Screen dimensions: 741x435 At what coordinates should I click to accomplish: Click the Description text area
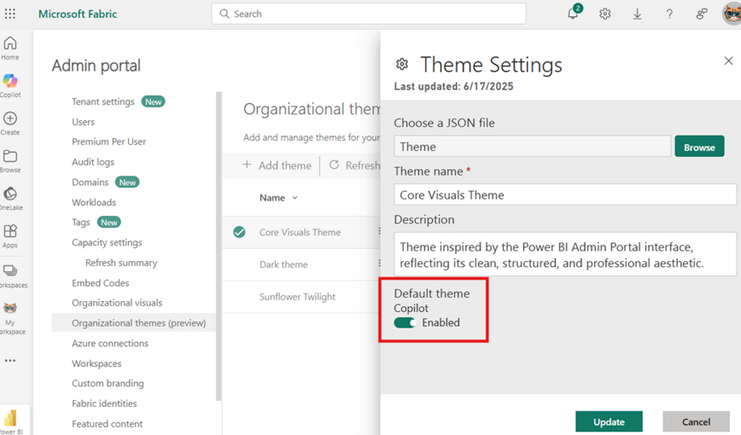point(565,254)
